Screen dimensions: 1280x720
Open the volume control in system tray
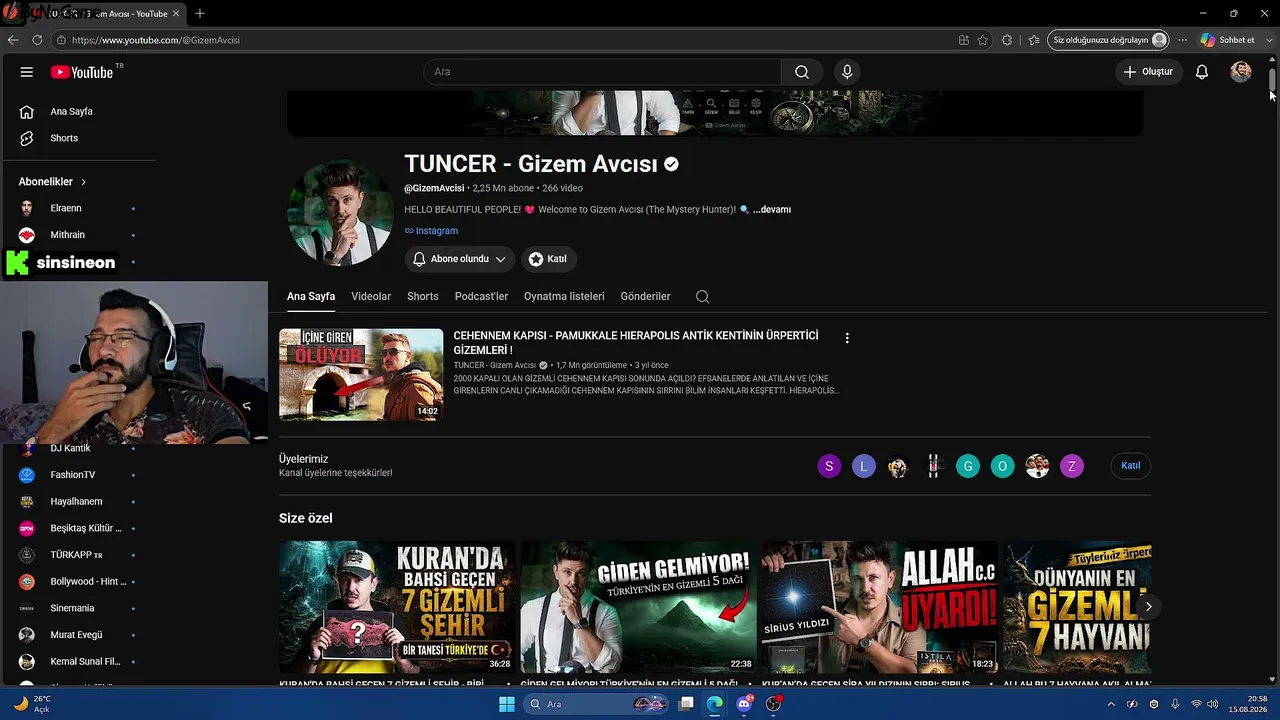coord(1214,704)
